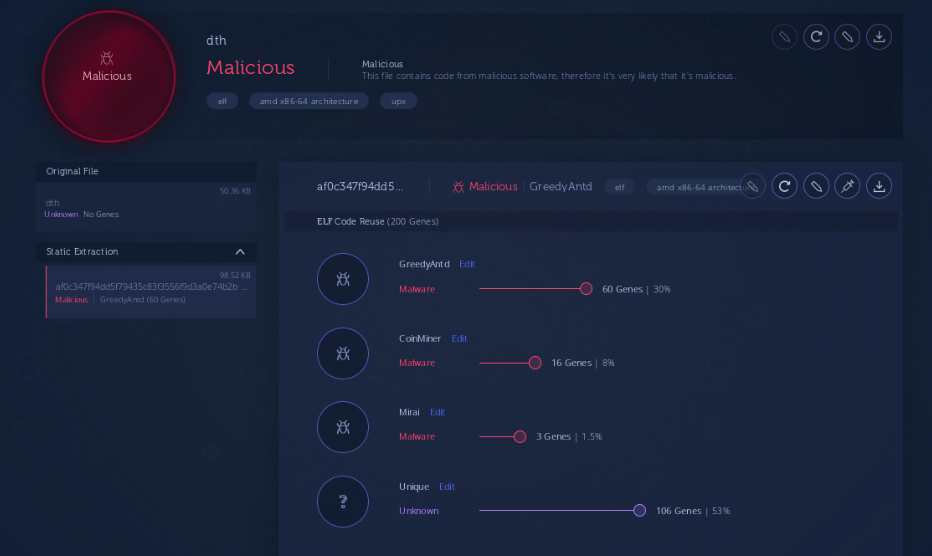This screenshot has height=556, width=932.
Task: Click the Mirai malware bug circle icon
Action: [x=342, y=427]
